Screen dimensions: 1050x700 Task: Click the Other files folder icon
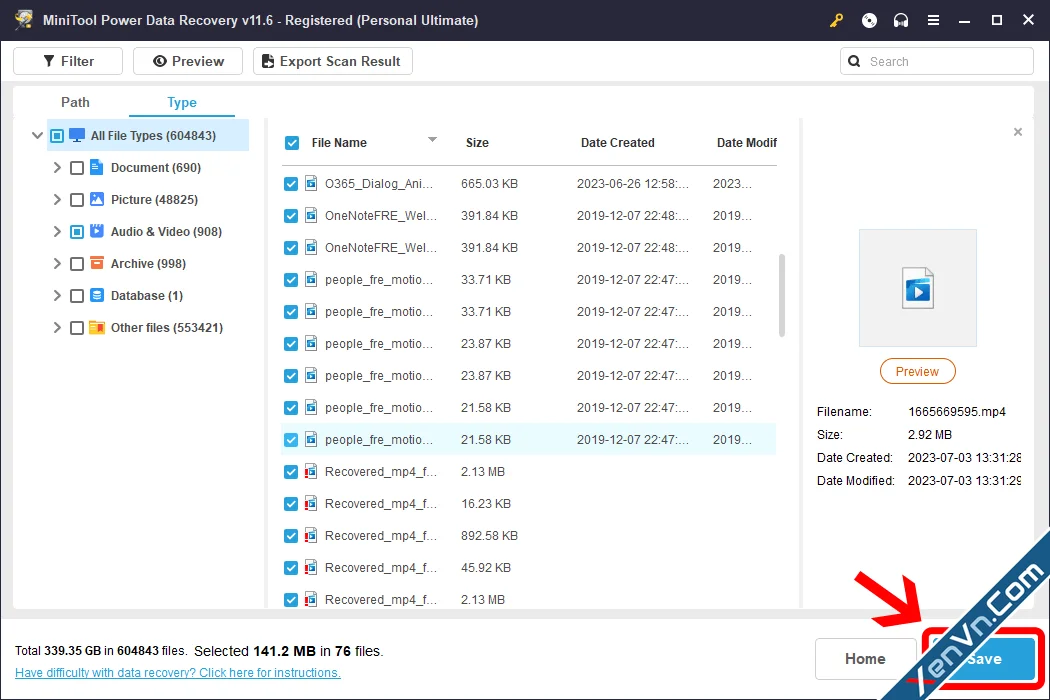pyautogui.click(x=96, y=328)
